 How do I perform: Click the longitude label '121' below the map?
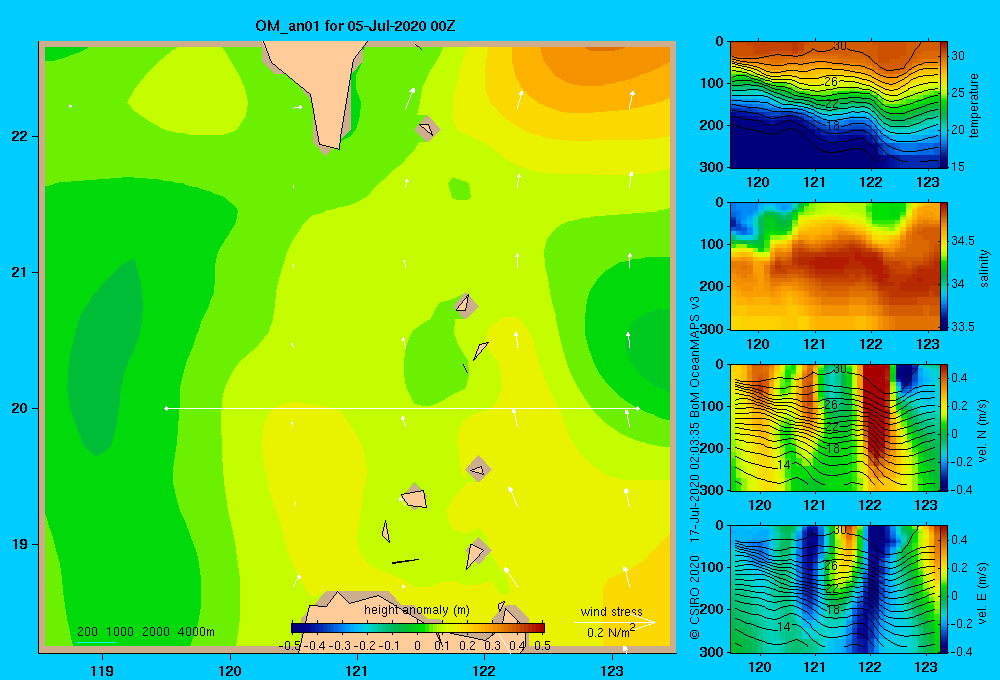pyautogui.click(x=357, y=670)
